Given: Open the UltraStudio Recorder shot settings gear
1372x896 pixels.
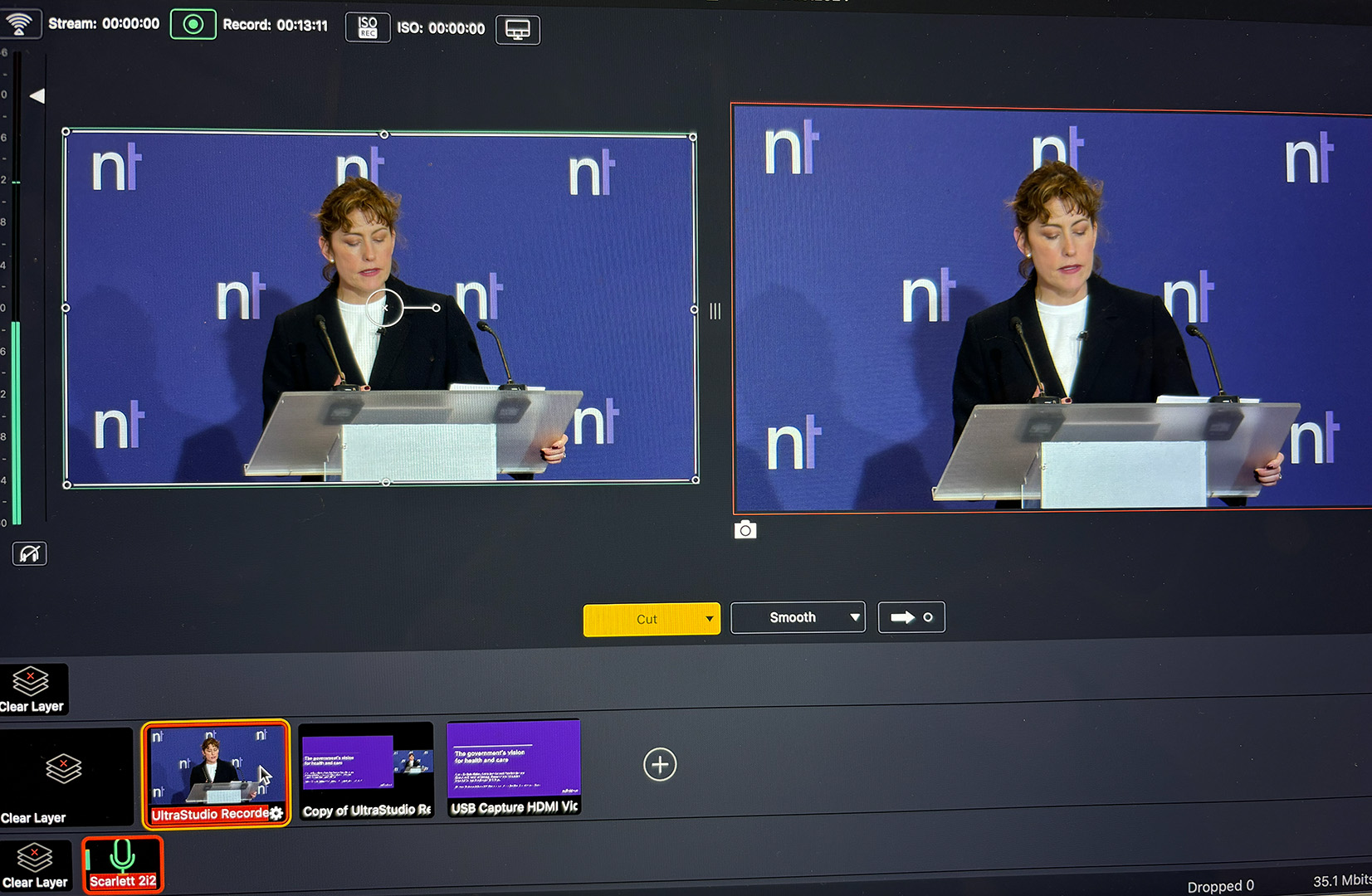Looking at the screenshot, I should [276, 814].
